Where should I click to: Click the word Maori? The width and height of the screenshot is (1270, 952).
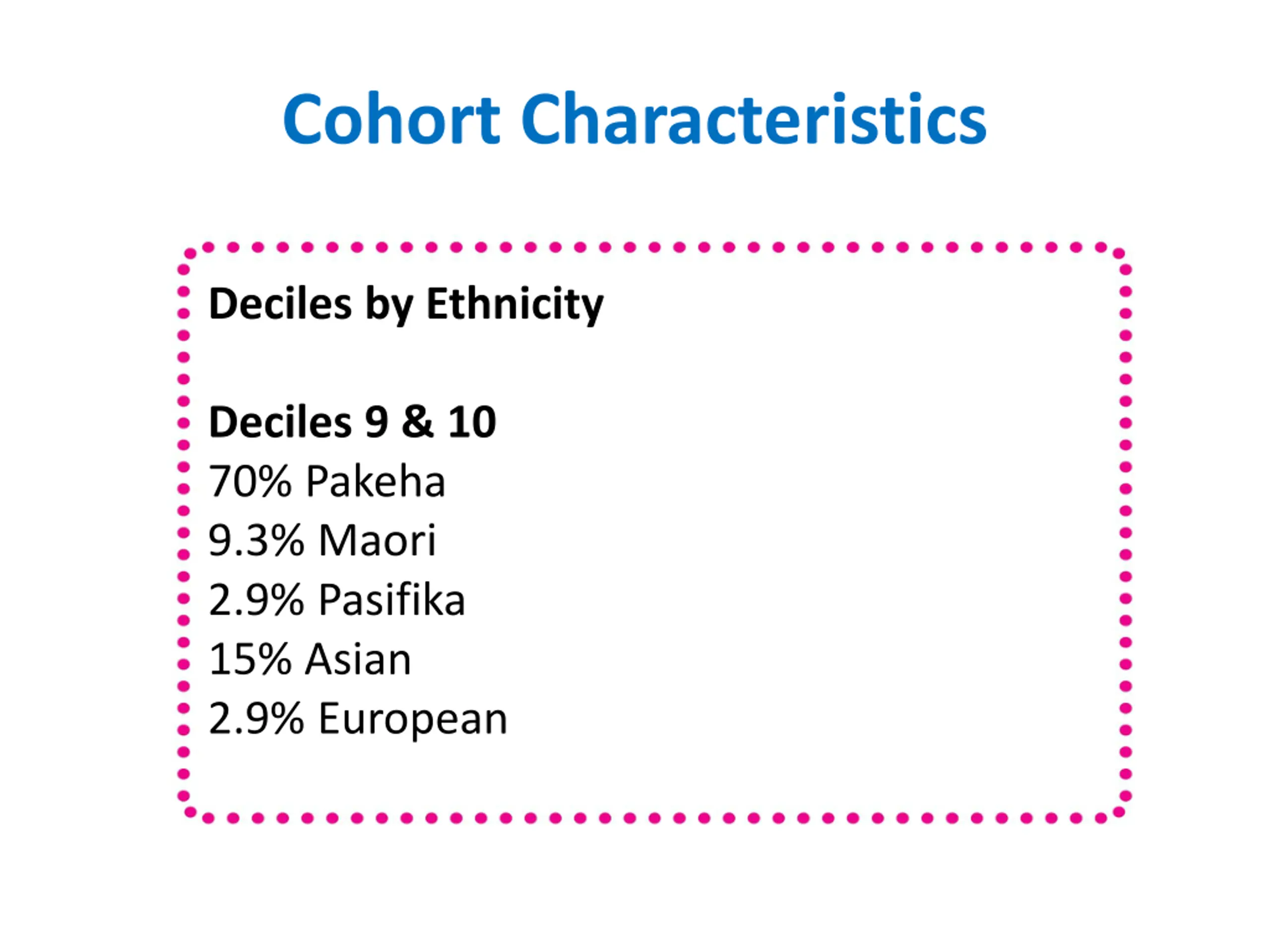377,540
